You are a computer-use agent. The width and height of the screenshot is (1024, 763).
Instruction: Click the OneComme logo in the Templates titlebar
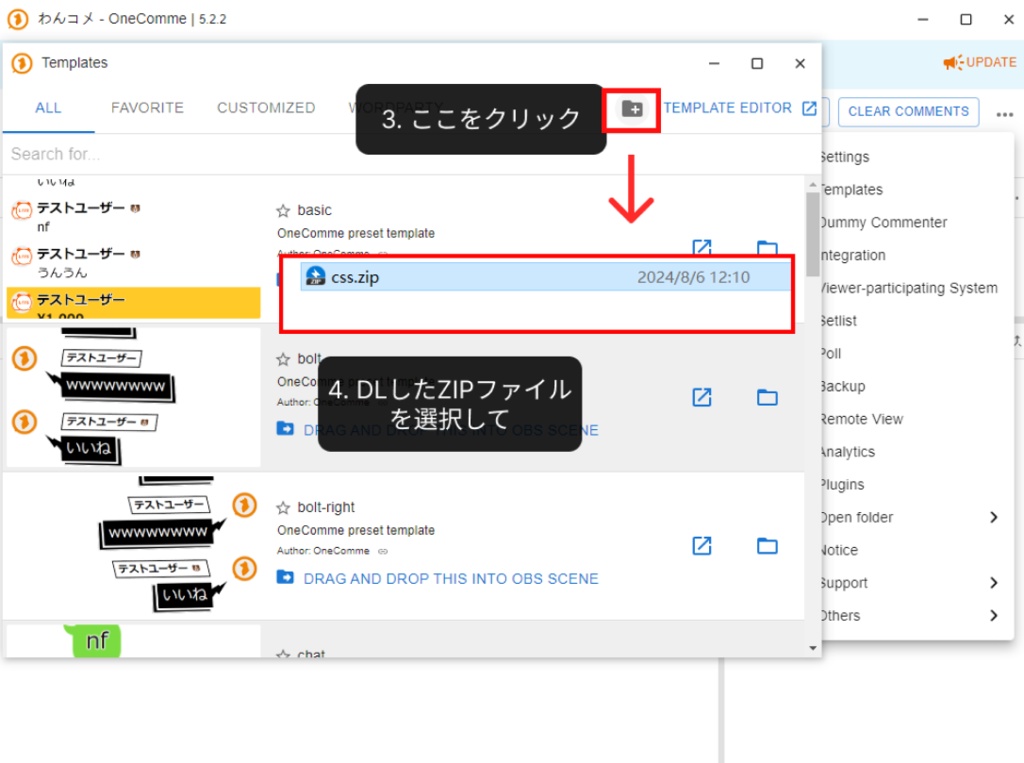pos(21,63)
